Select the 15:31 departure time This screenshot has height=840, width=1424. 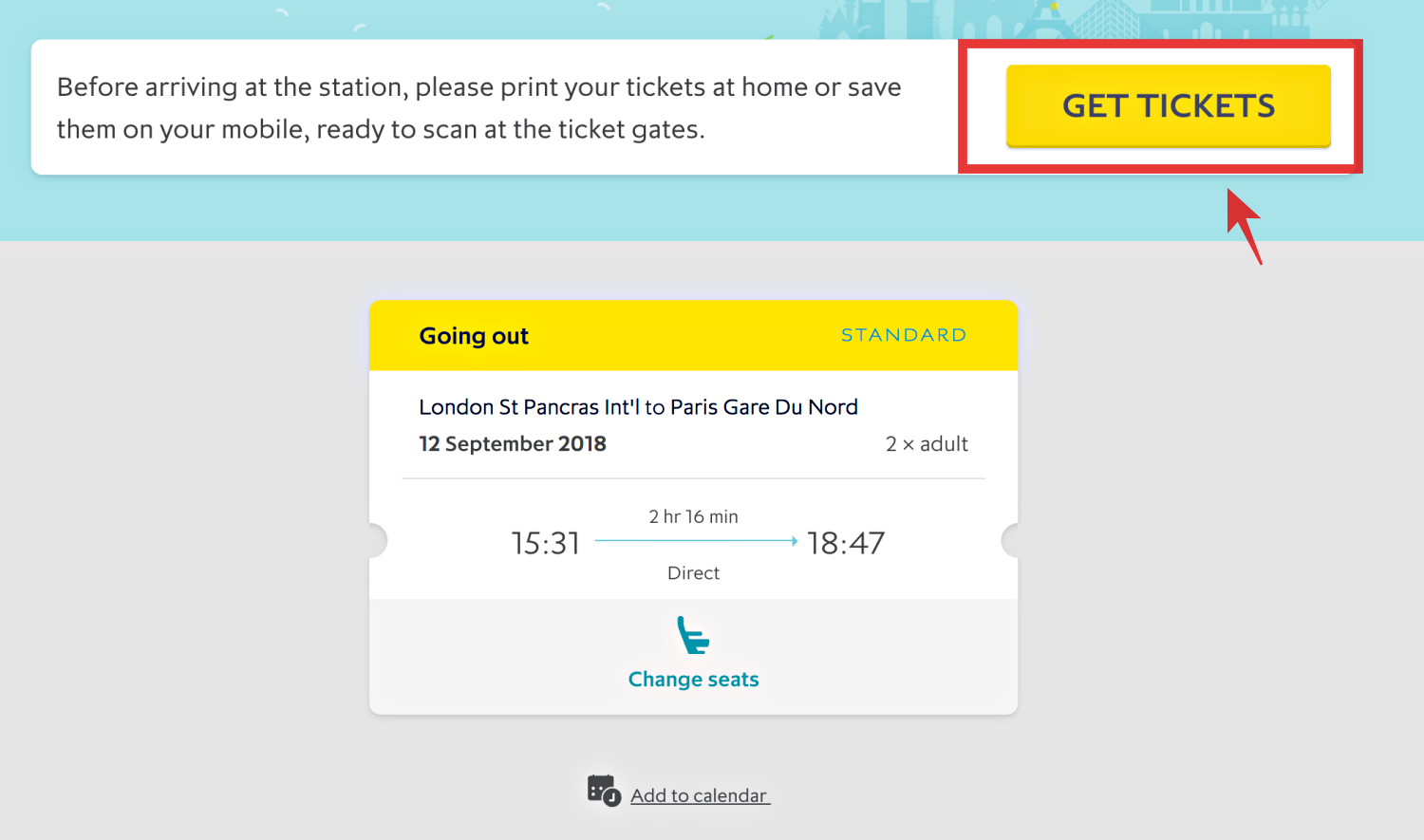545,543
